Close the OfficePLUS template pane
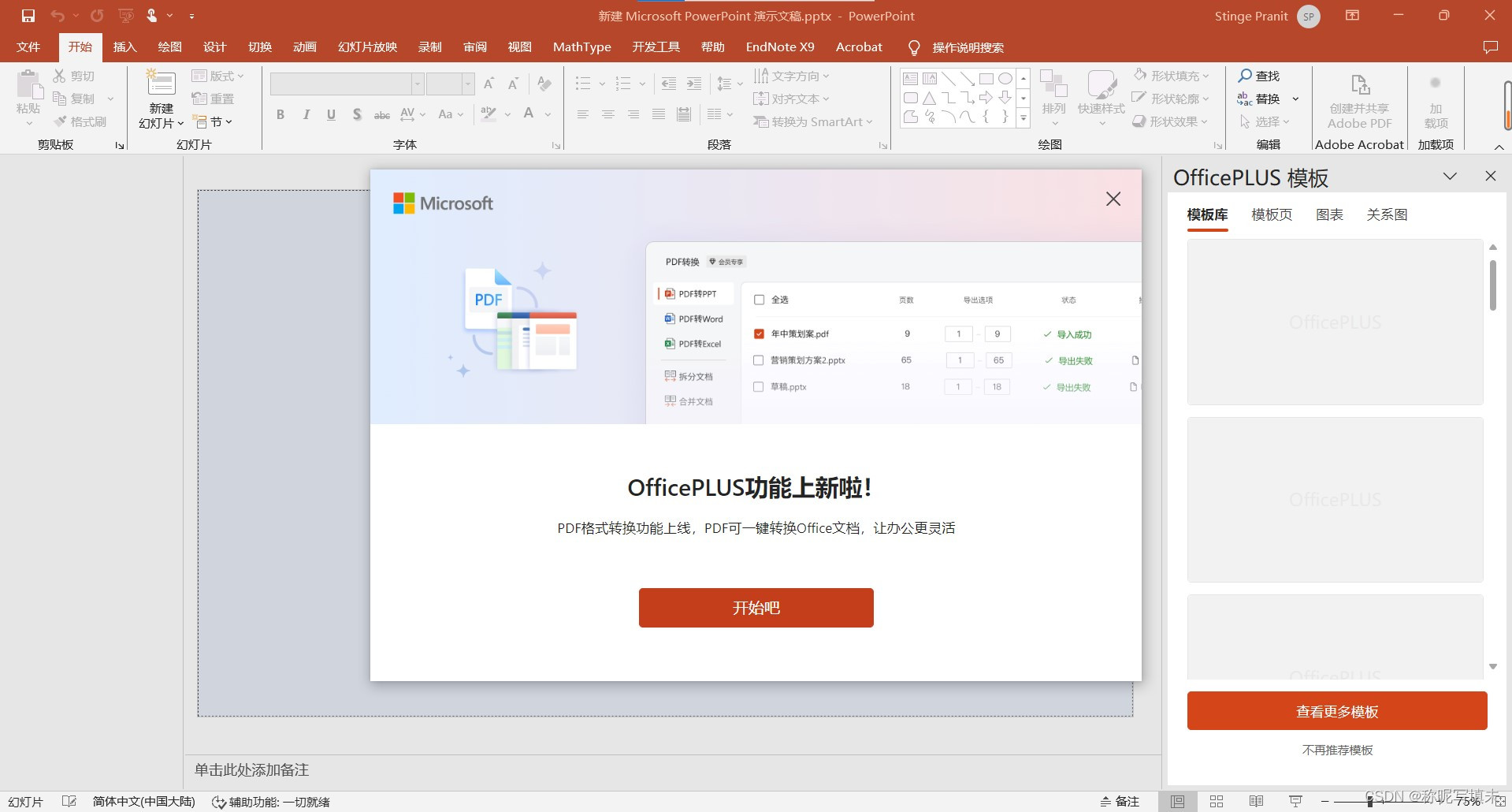The height and width of the screenshot is (812, 1512). (1490, 176)
